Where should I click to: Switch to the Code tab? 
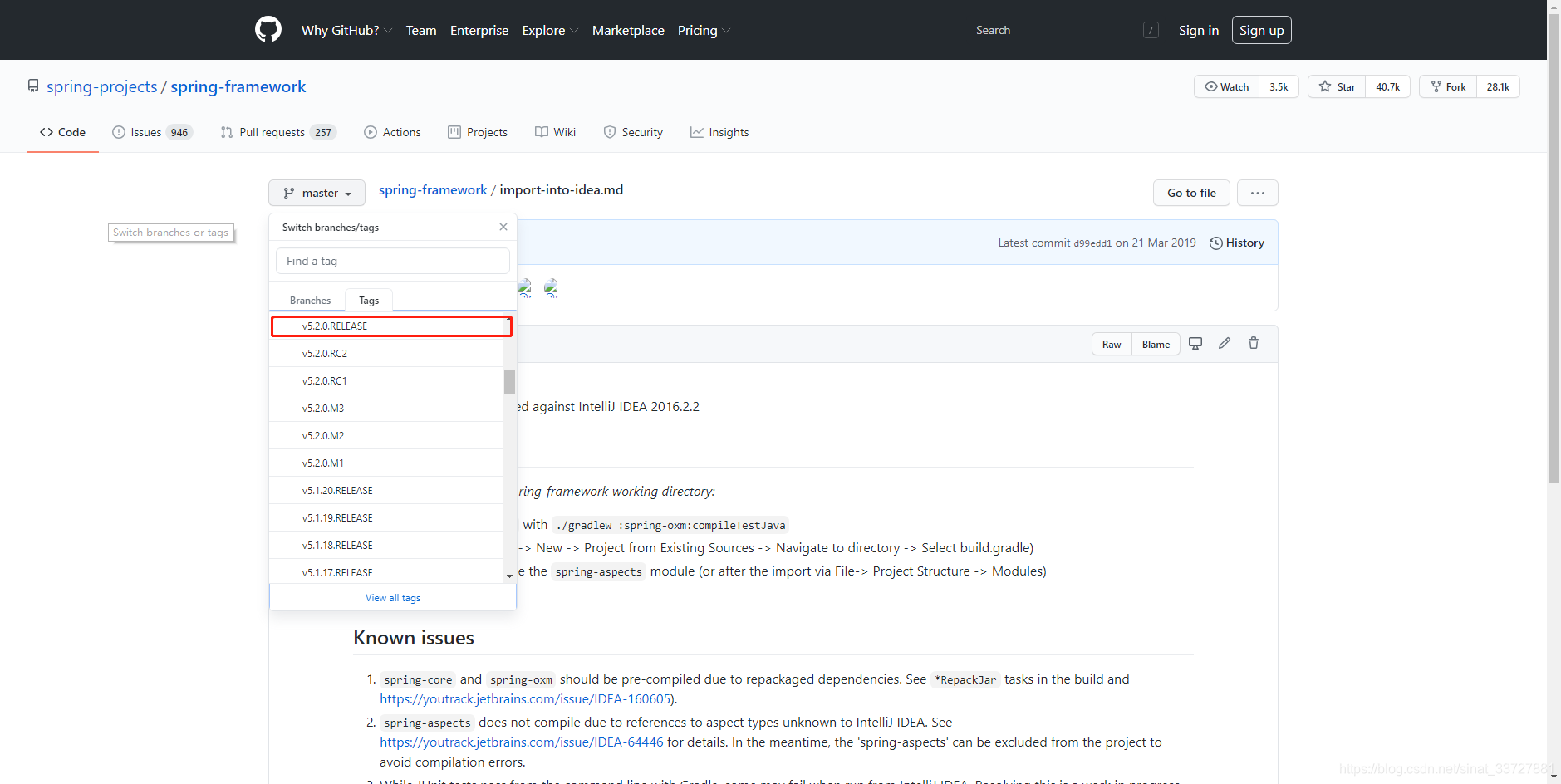62,132
